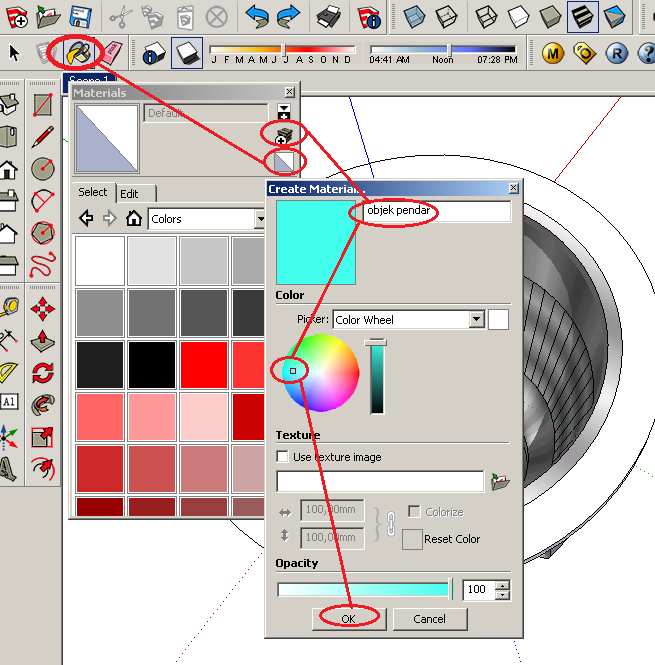Click the Cut scissors icon

click(x=120, y=17)
